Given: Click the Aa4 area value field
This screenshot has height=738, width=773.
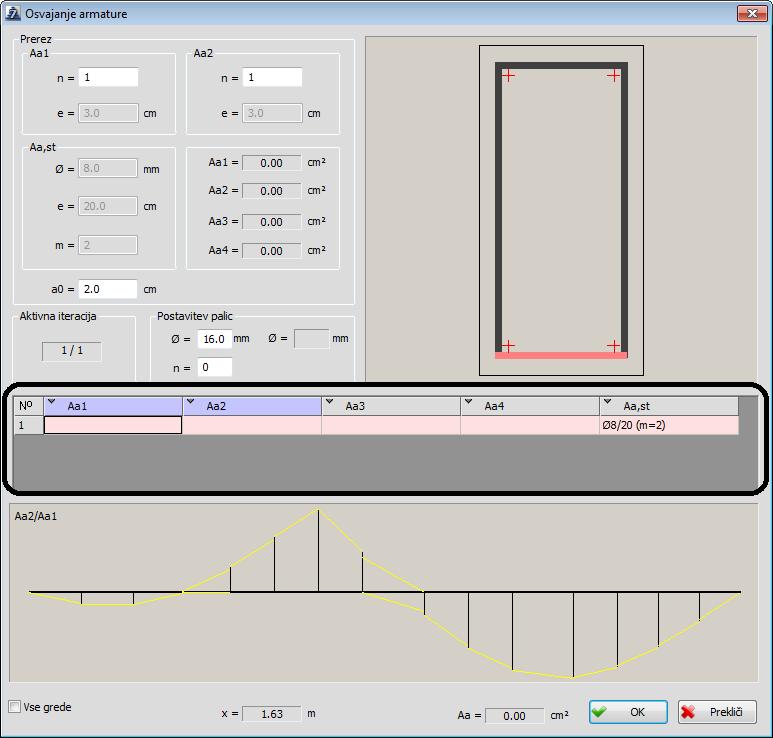Looking at the screenshot, I should coord(272,251).
